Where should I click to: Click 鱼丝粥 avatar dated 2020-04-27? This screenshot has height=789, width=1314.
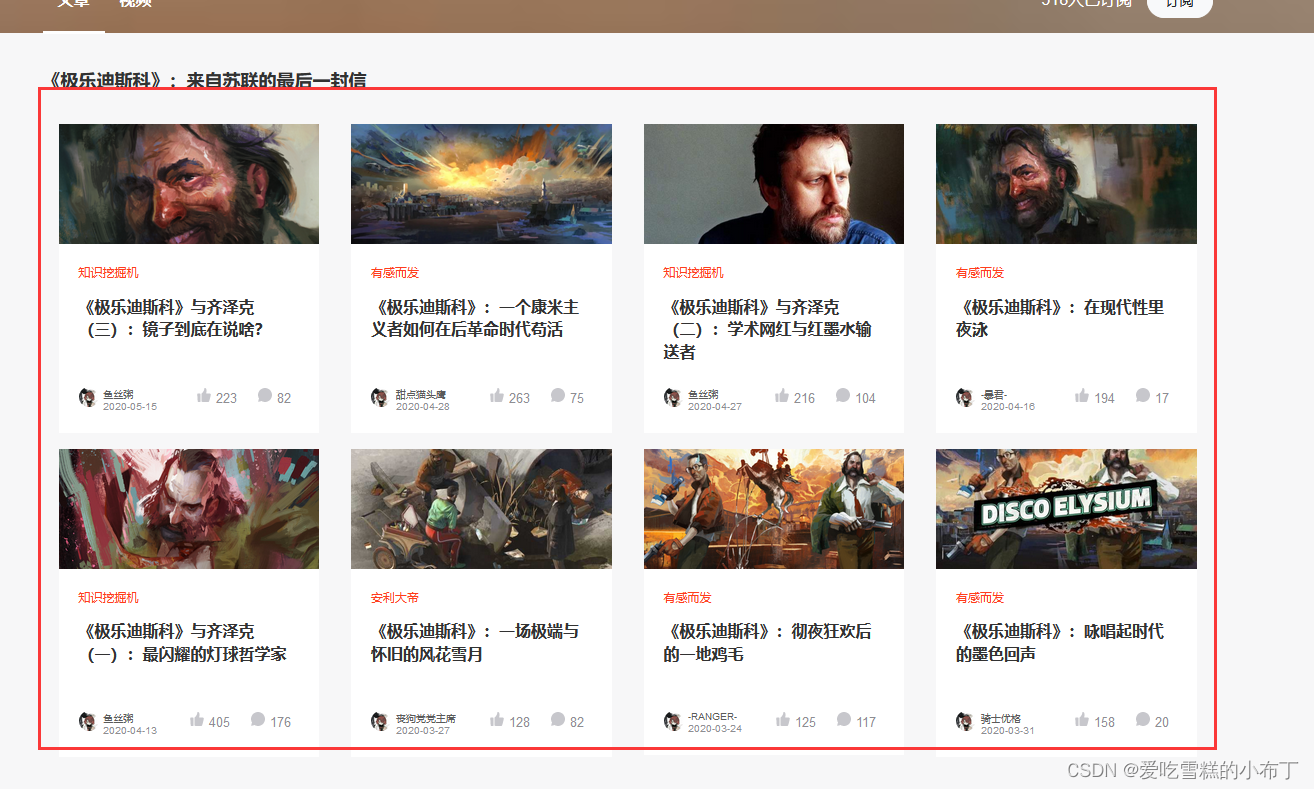(x=672, y=397)
